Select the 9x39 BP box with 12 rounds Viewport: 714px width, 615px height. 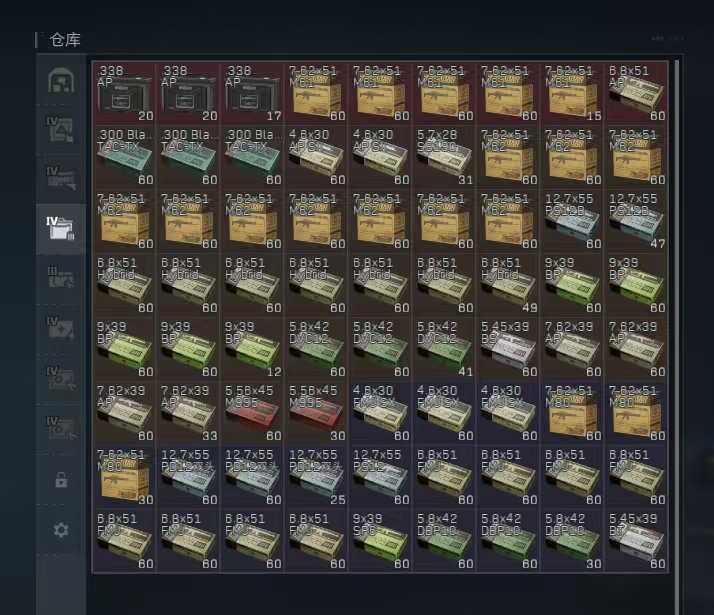(x=252, y=348)
